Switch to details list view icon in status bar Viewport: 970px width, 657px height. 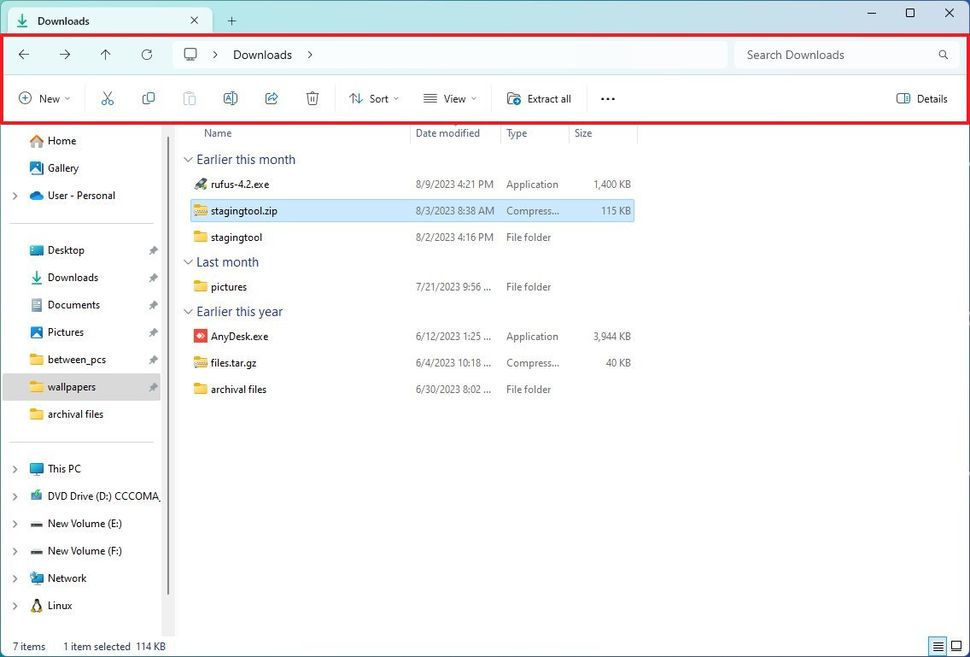coord(938,646)
